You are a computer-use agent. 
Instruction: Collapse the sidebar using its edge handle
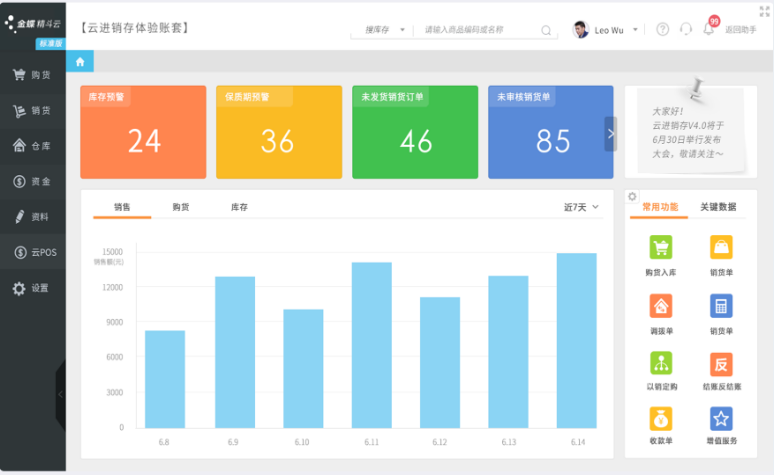pyautogui.click(x=61, y=395)
